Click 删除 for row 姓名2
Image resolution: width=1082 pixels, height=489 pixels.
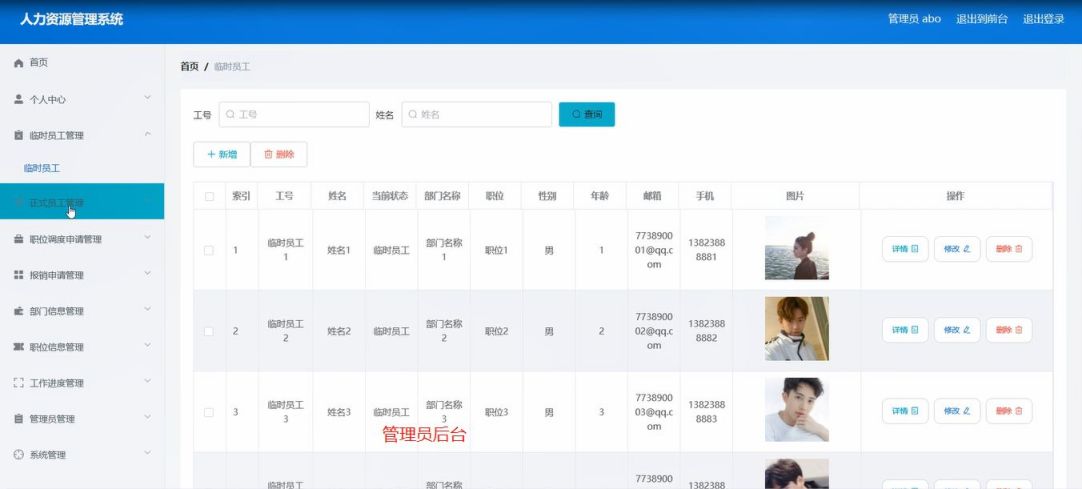tap(1009, 330)
